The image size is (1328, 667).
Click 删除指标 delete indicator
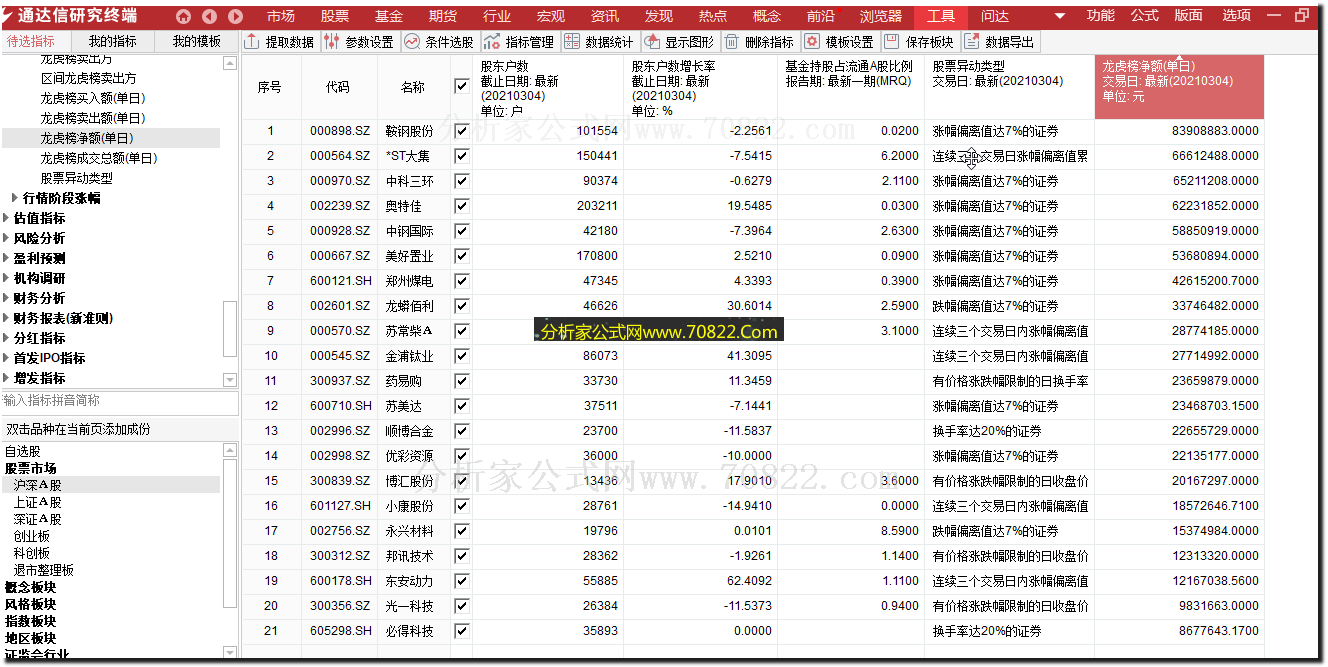coord(758,42)
